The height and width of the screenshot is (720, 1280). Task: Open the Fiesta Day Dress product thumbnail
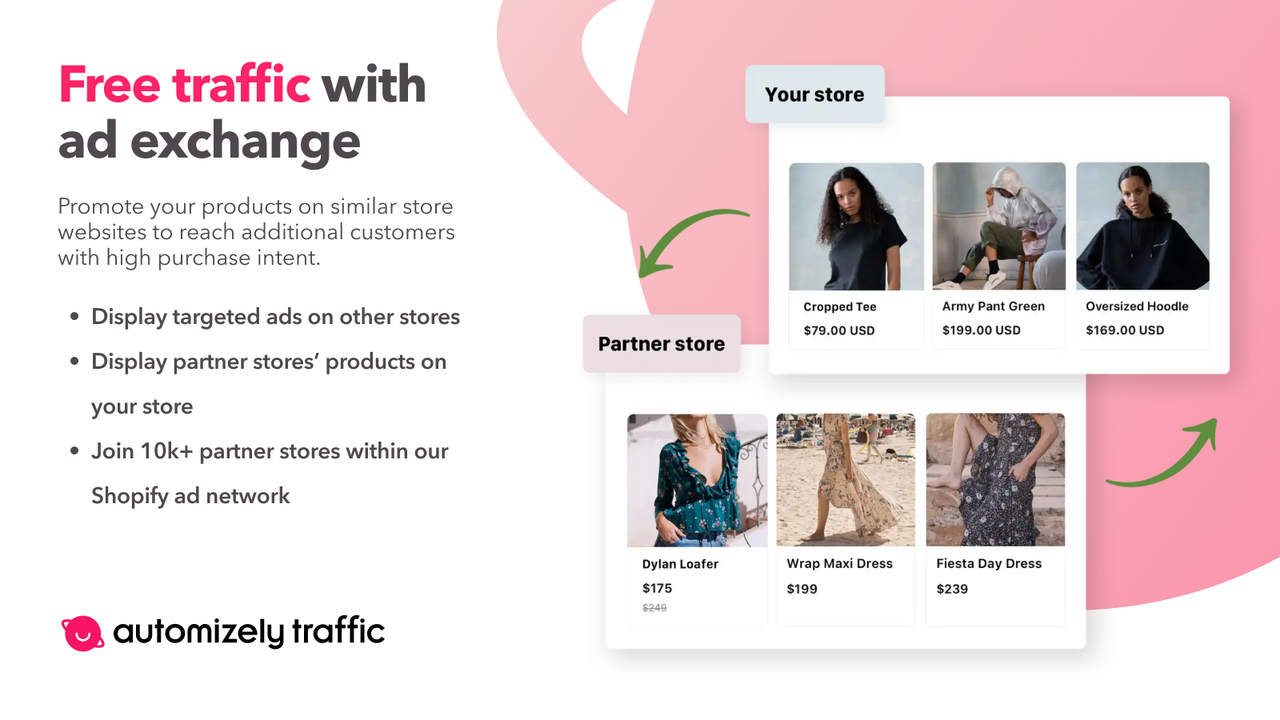pos(995,480)
